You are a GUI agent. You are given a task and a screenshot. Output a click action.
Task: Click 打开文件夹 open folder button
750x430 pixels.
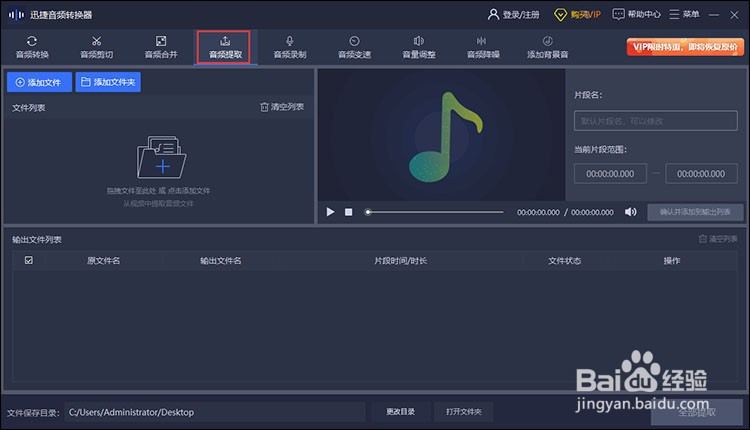pyautogui.click(x=464, y=412)
